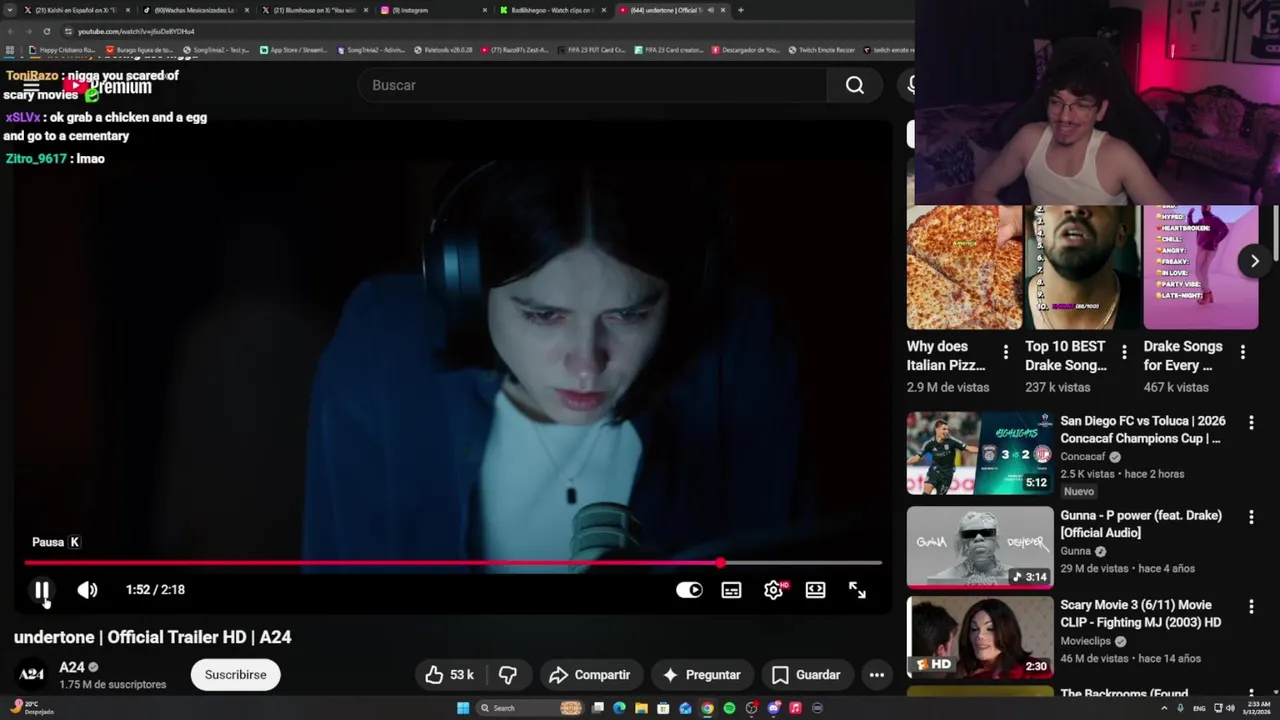This screenshot has height=720, width=1280.
Task: Pause the undertone trailer video
Action: (x=42, y=590)
